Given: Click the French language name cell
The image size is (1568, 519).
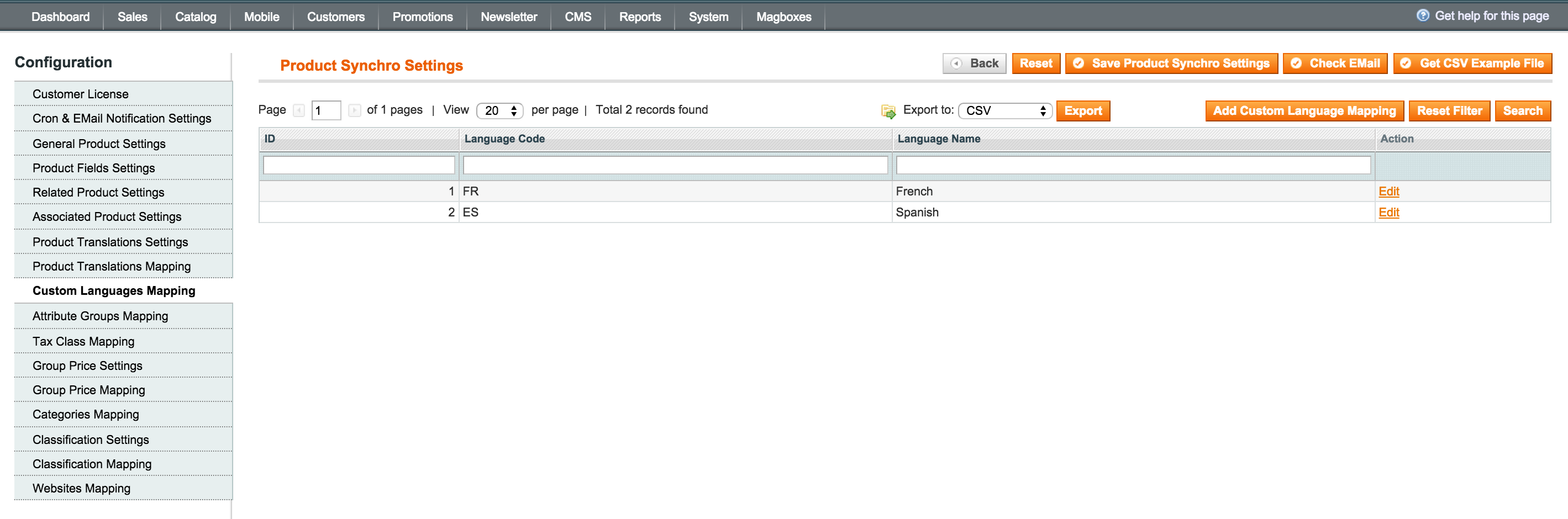Looking at the screenshot, I should pos(1133,191).
